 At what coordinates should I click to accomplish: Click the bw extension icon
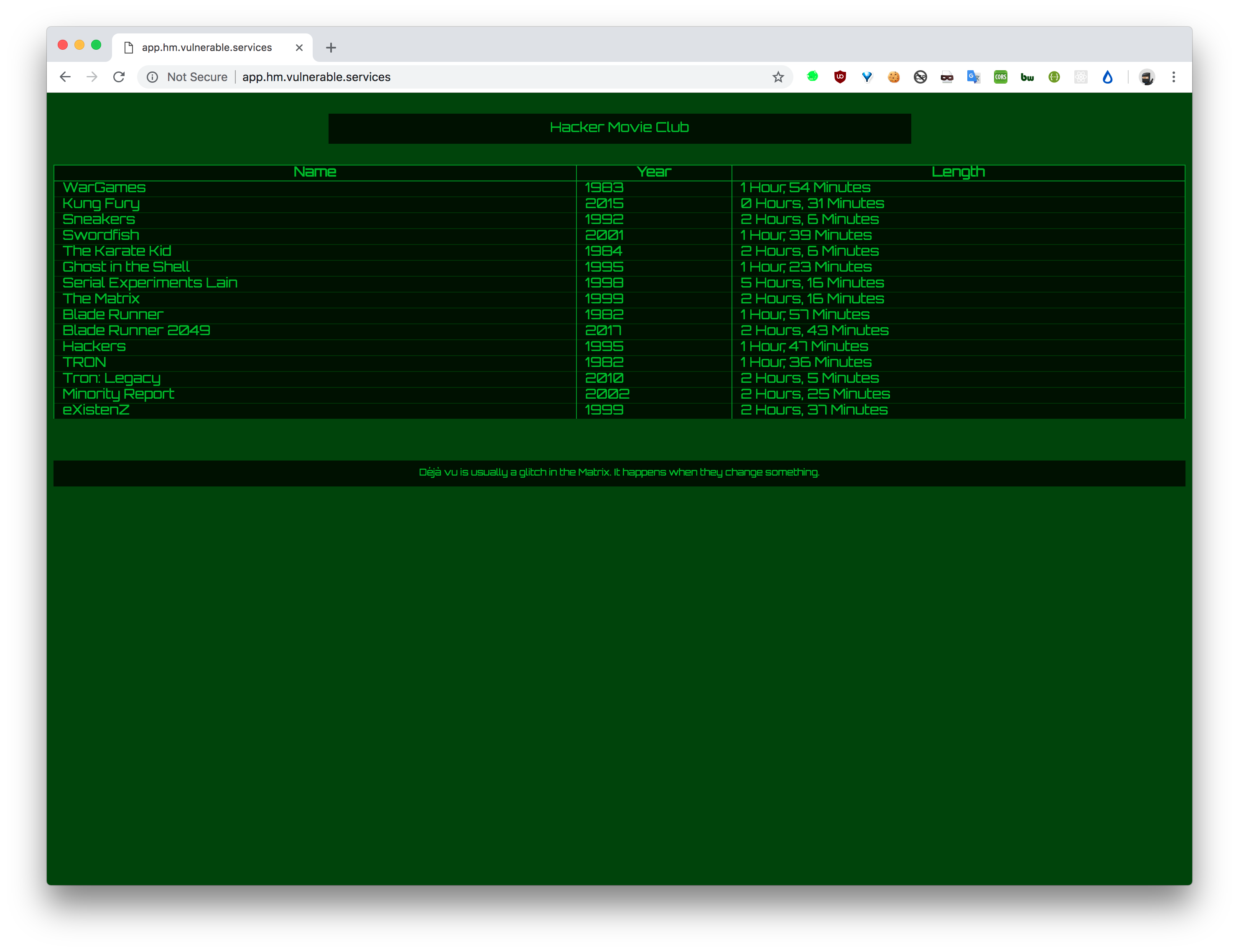coord(1027,77)
